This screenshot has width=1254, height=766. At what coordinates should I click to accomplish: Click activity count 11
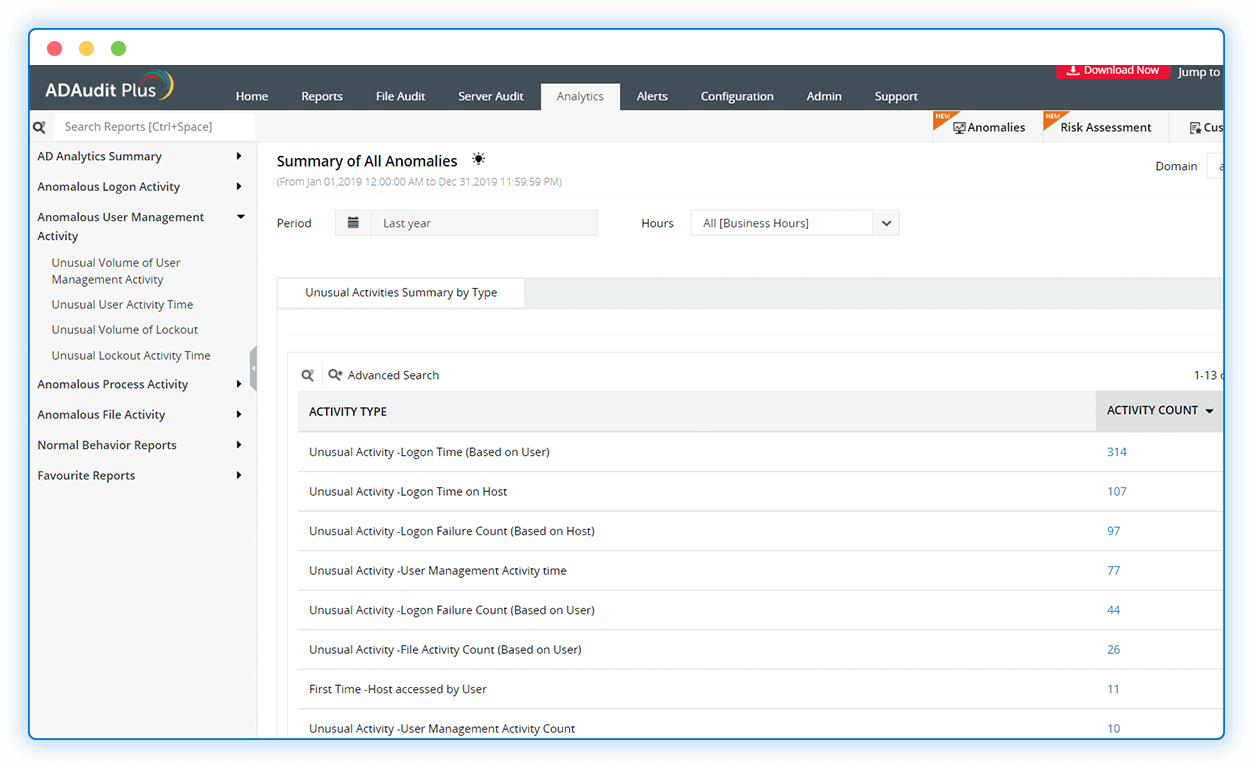coord(1113,689)
